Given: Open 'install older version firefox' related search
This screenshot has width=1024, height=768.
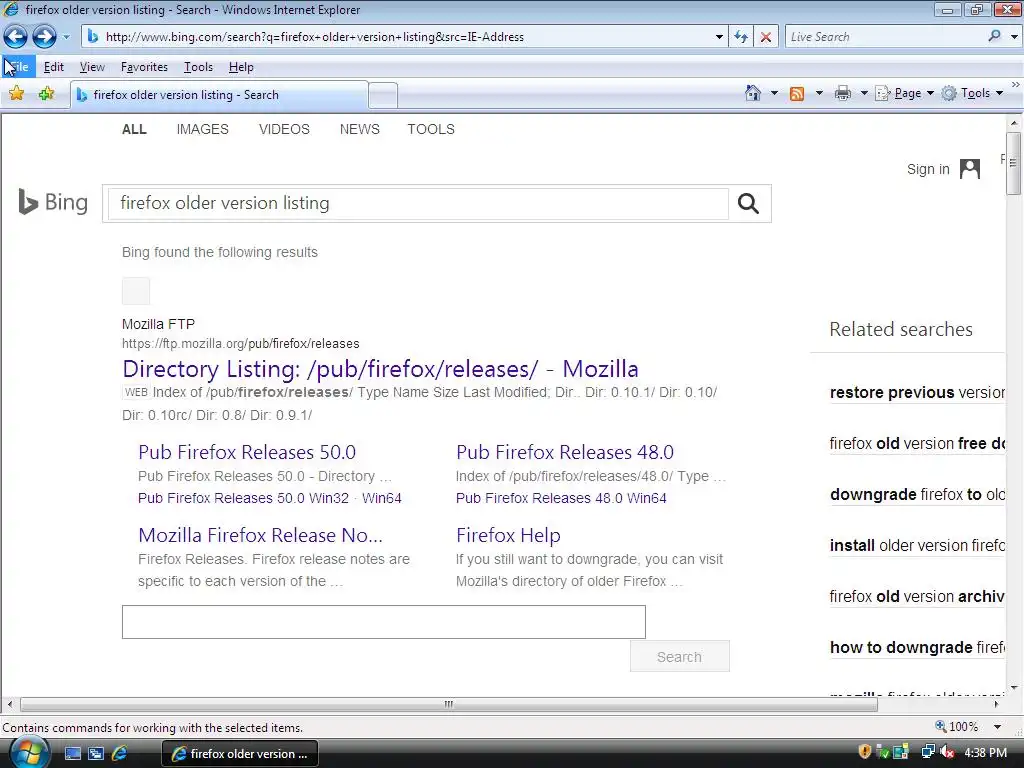Looking at the screenshot, I should pos(917,545).
